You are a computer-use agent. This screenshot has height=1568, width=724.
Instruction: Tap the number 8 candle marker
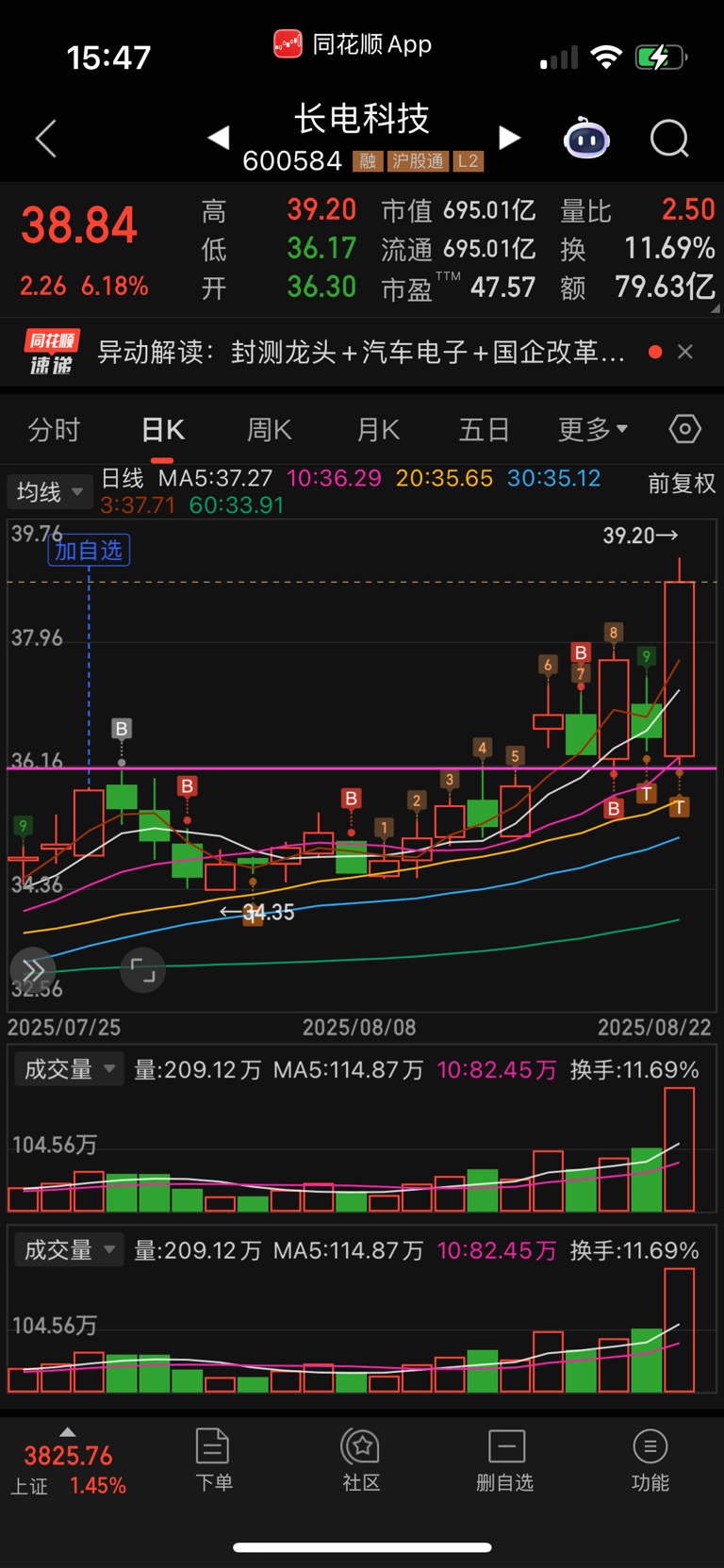tap(614, 632)
